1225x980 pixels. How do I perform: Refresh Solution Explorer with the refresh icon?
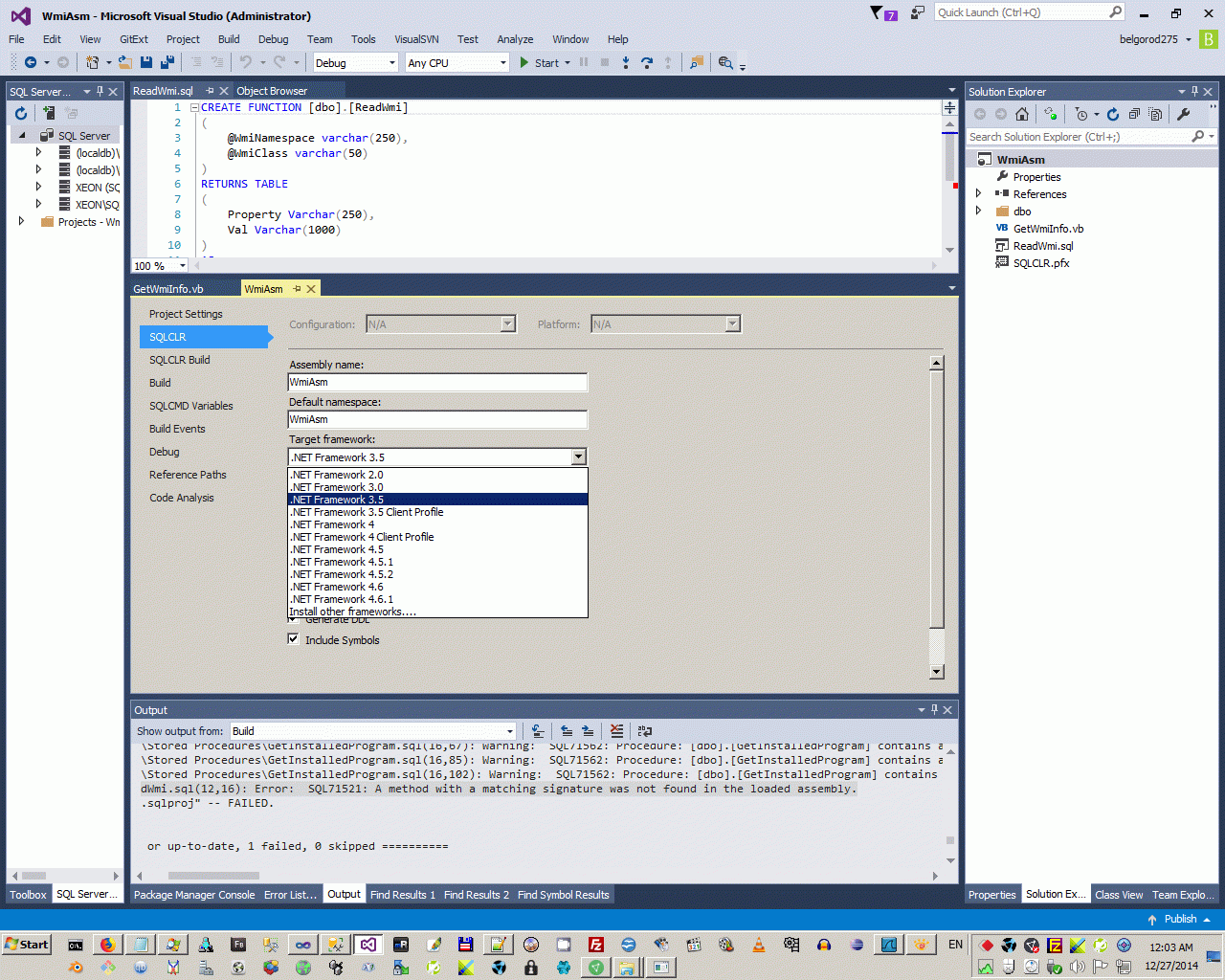click(x=1113, y=114)
